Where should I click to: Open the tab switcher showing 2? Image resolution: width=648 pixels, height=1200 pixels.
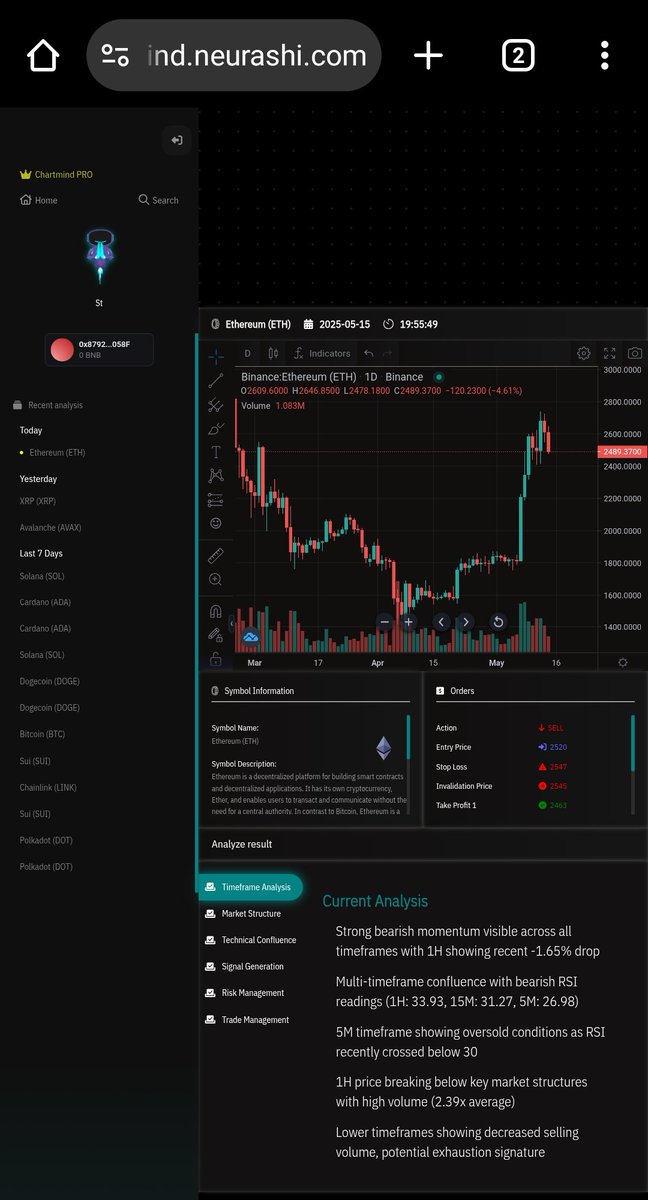click(517, 56)
